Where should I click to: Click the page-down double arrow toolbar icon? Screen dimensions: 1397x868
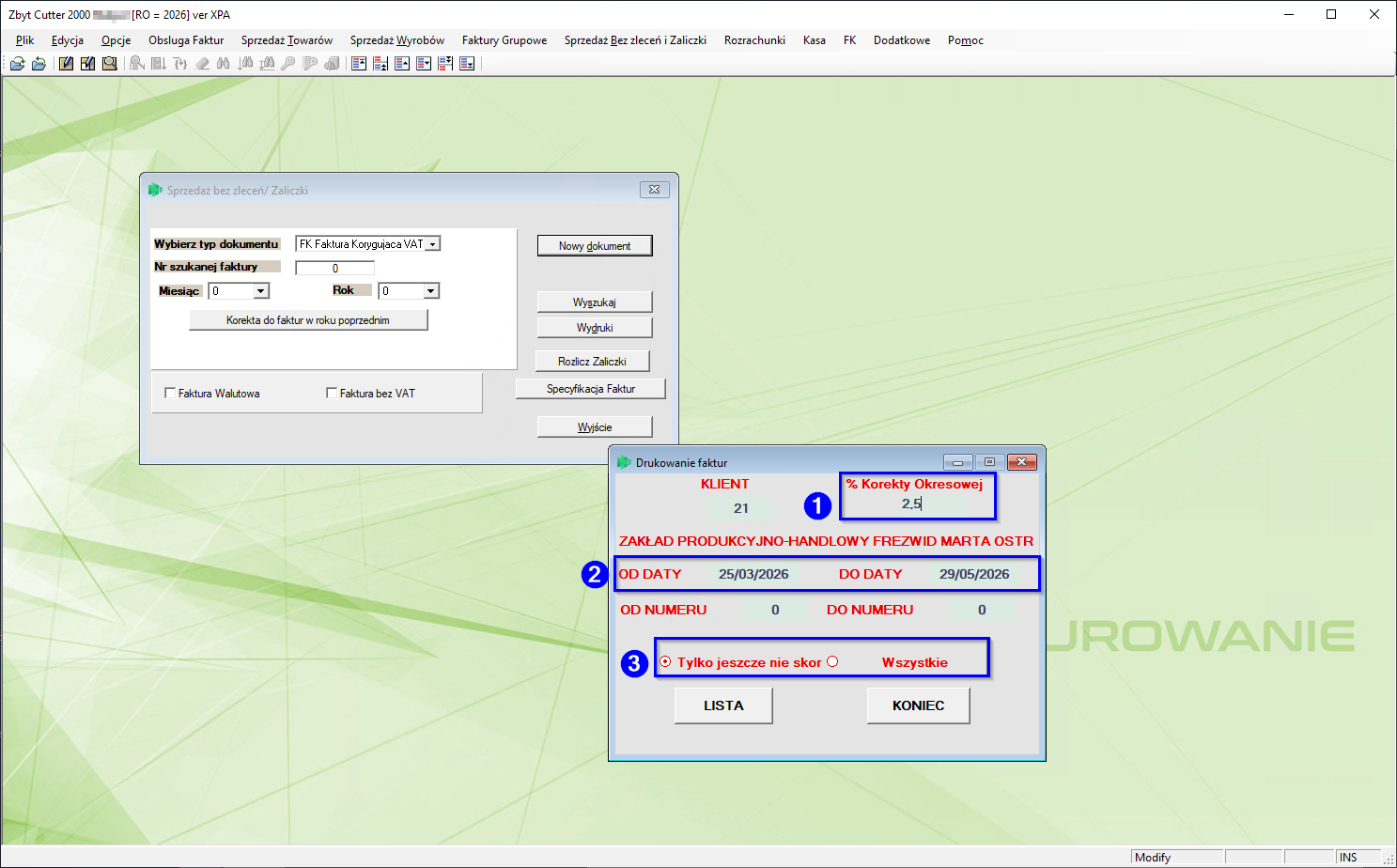tap(445, 64)
